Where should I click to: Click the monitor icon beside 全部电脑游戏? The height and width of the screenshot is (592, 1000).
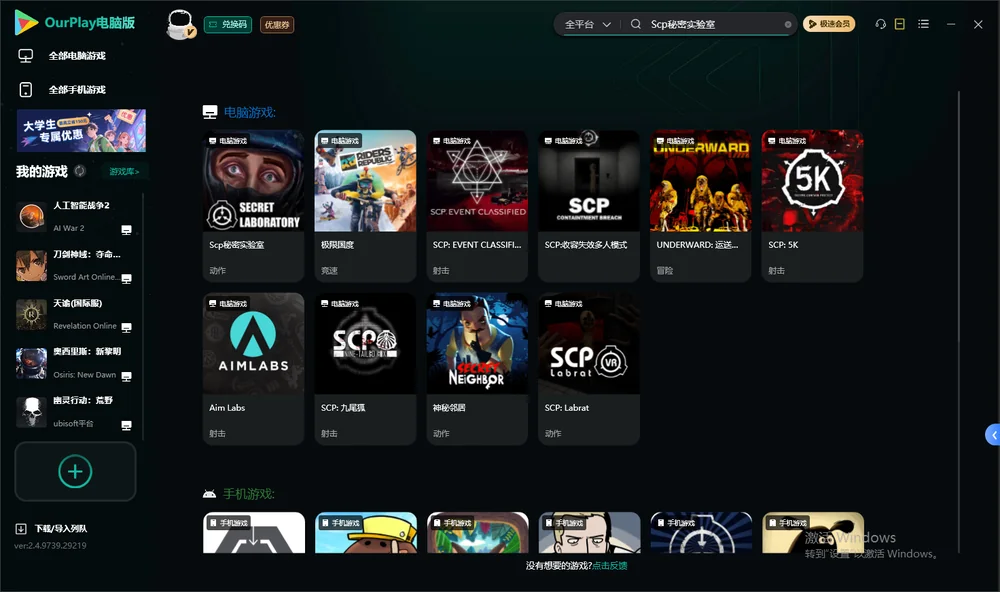26,56
